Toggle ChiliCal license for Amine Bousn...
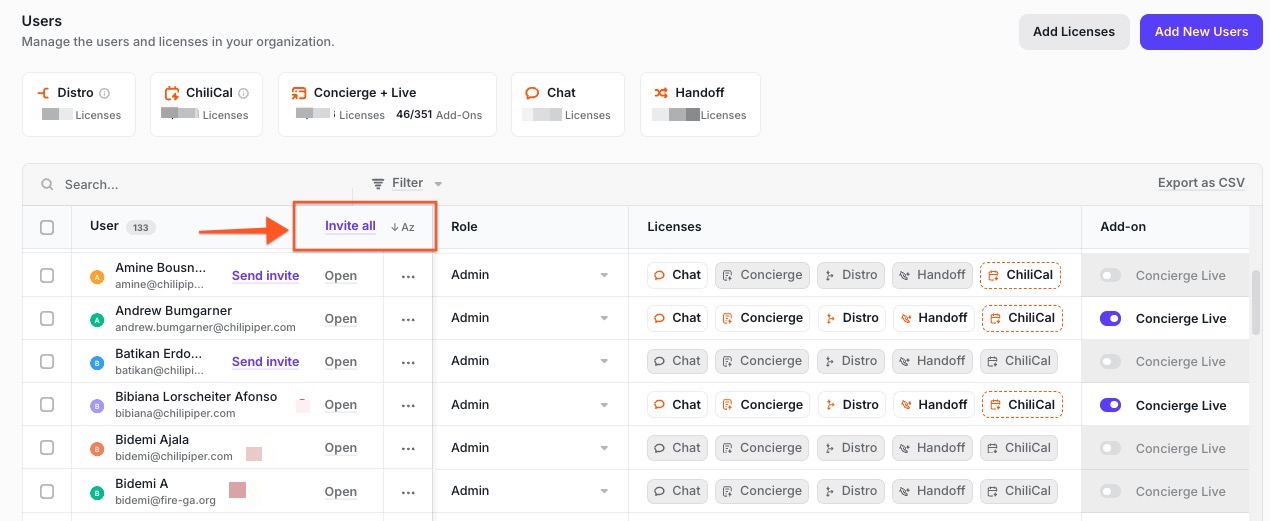 click(x=1021, y=275)
